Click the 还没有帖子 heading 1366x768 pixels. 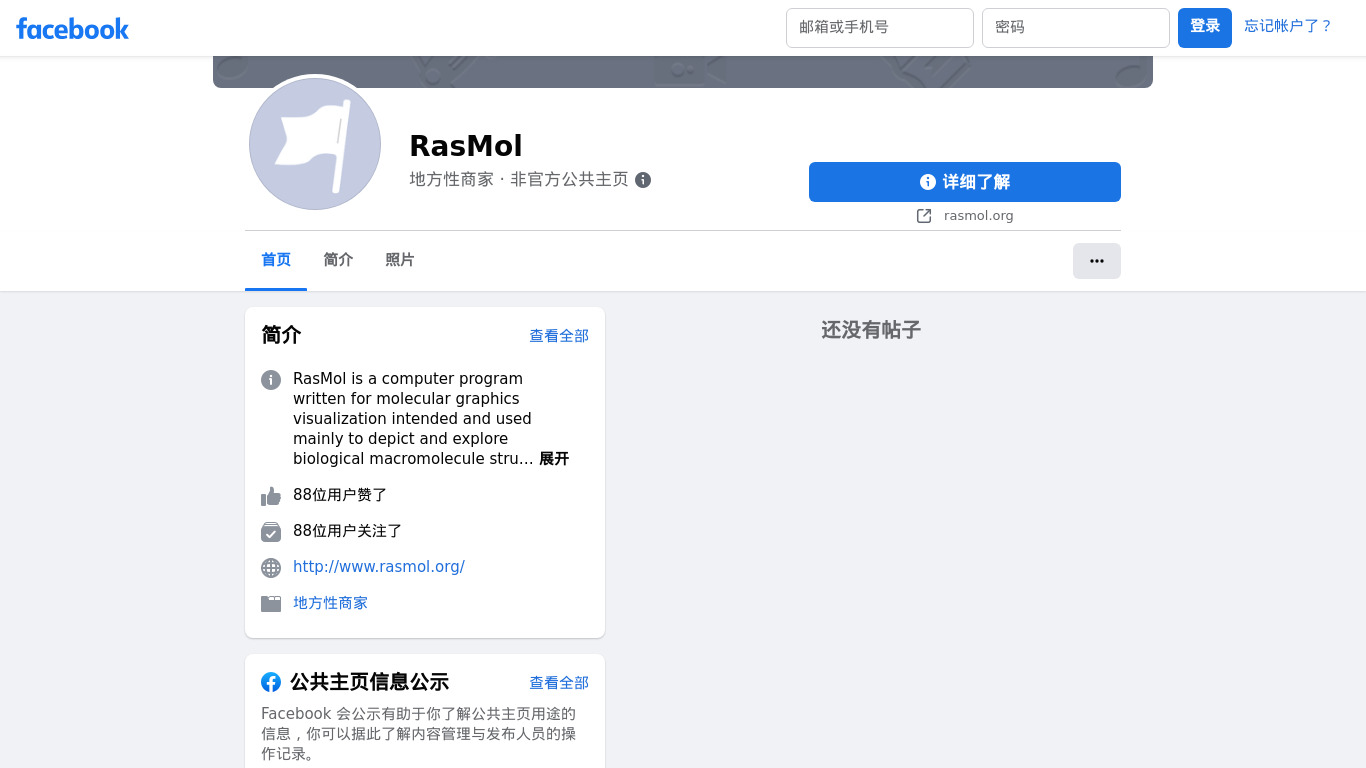[x=871, y=330]
